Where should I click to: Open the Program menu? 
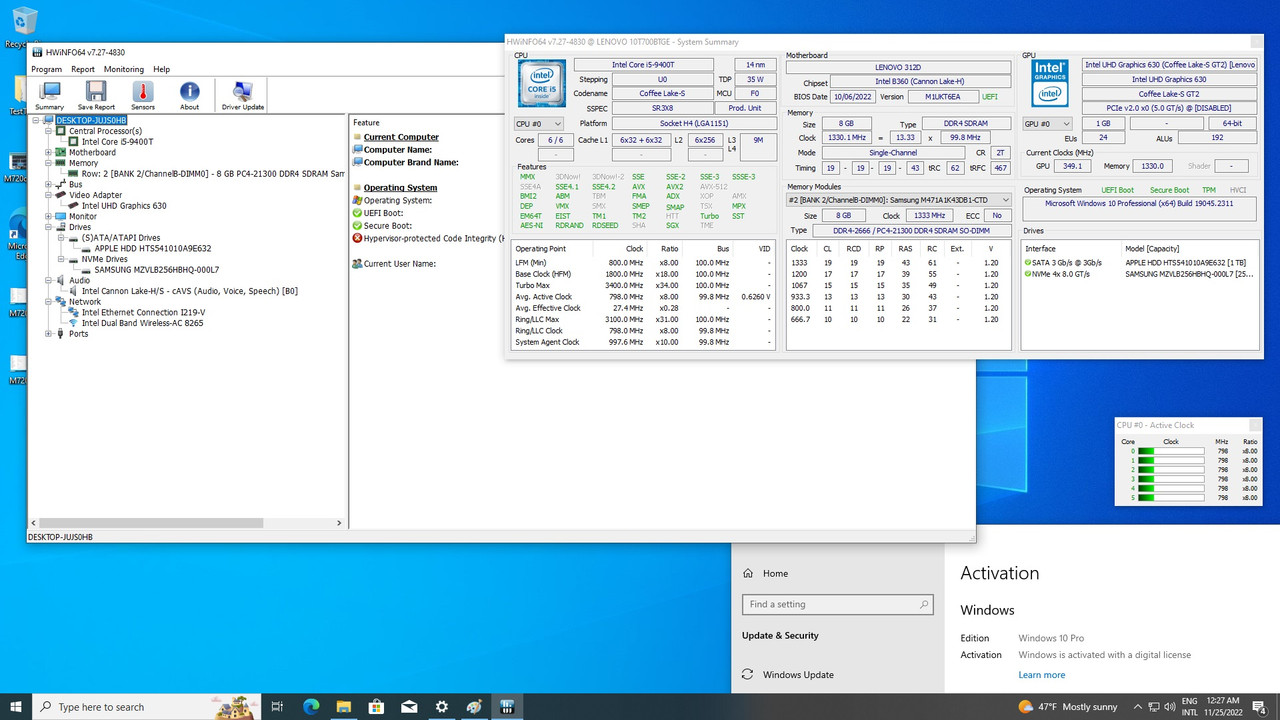coord(47,69)
